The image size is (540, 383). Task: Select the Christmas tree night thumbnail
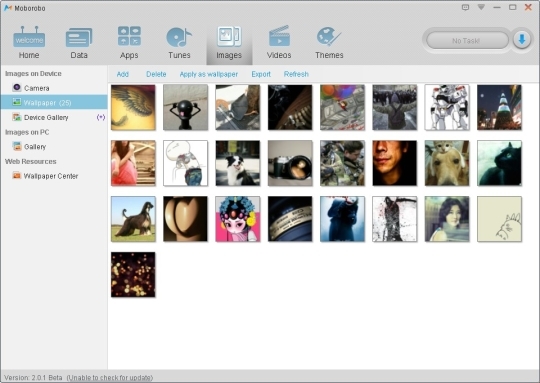click(x=499, y=107)
